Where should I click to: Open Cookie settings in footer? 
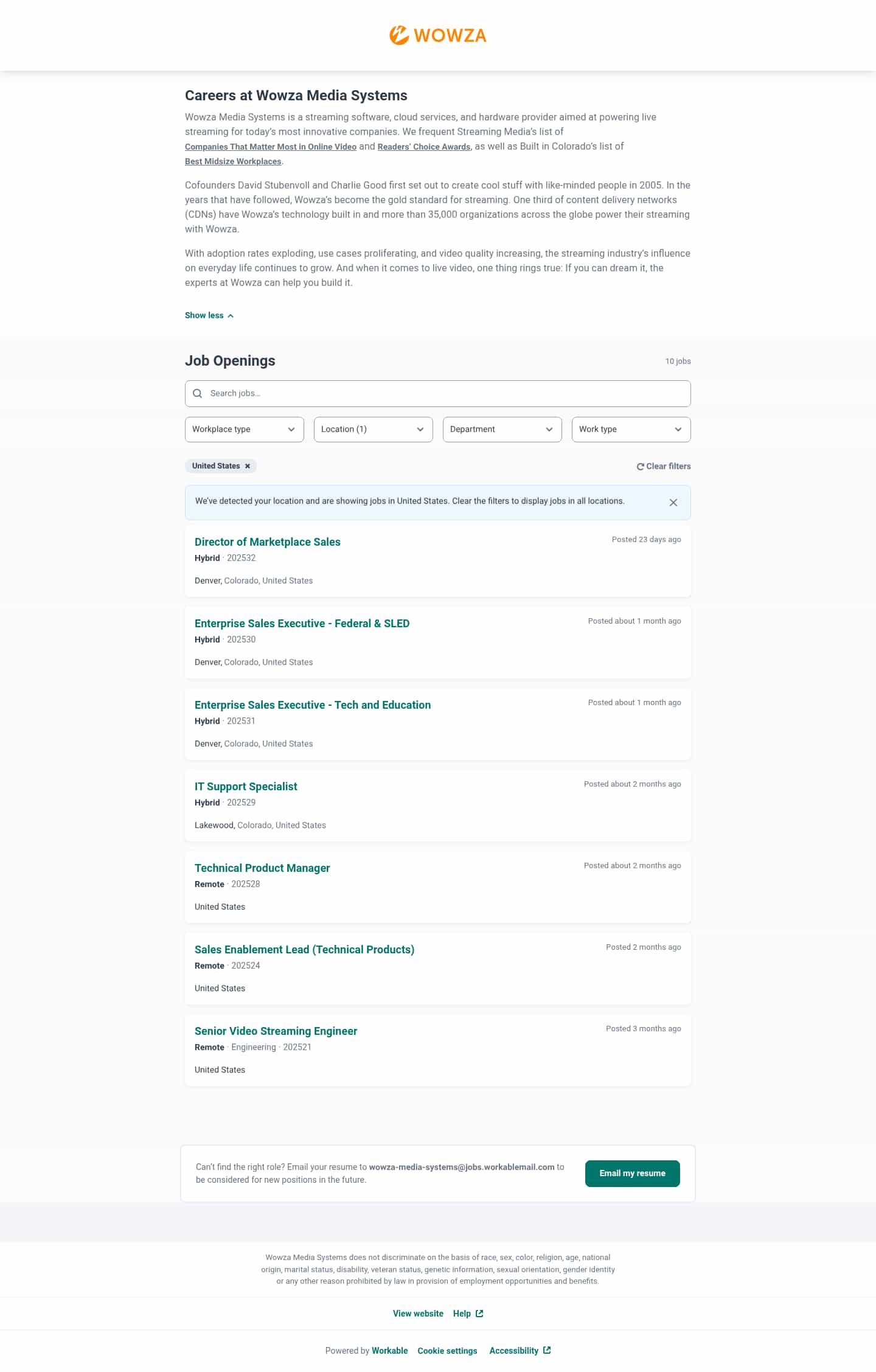[447, 1351]
